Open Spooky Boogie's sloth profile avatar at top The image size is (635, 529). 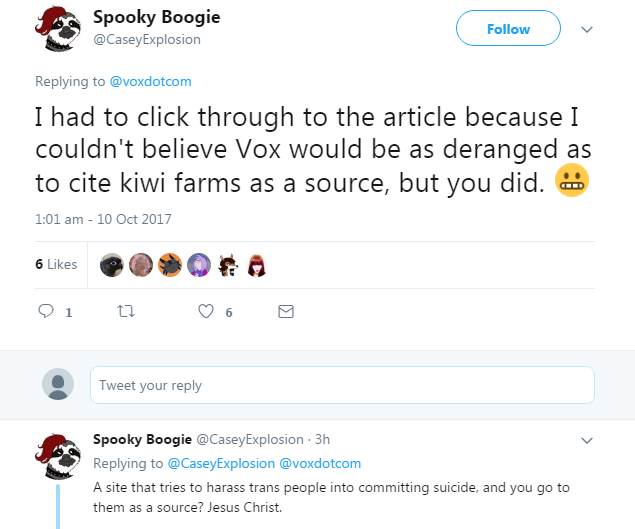coord(58,29)
